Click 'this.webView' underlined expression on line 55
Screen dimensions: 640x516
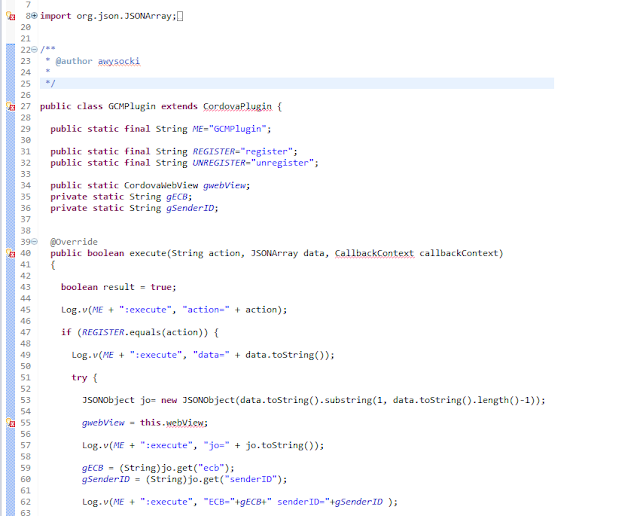click(x=173, y=423)
